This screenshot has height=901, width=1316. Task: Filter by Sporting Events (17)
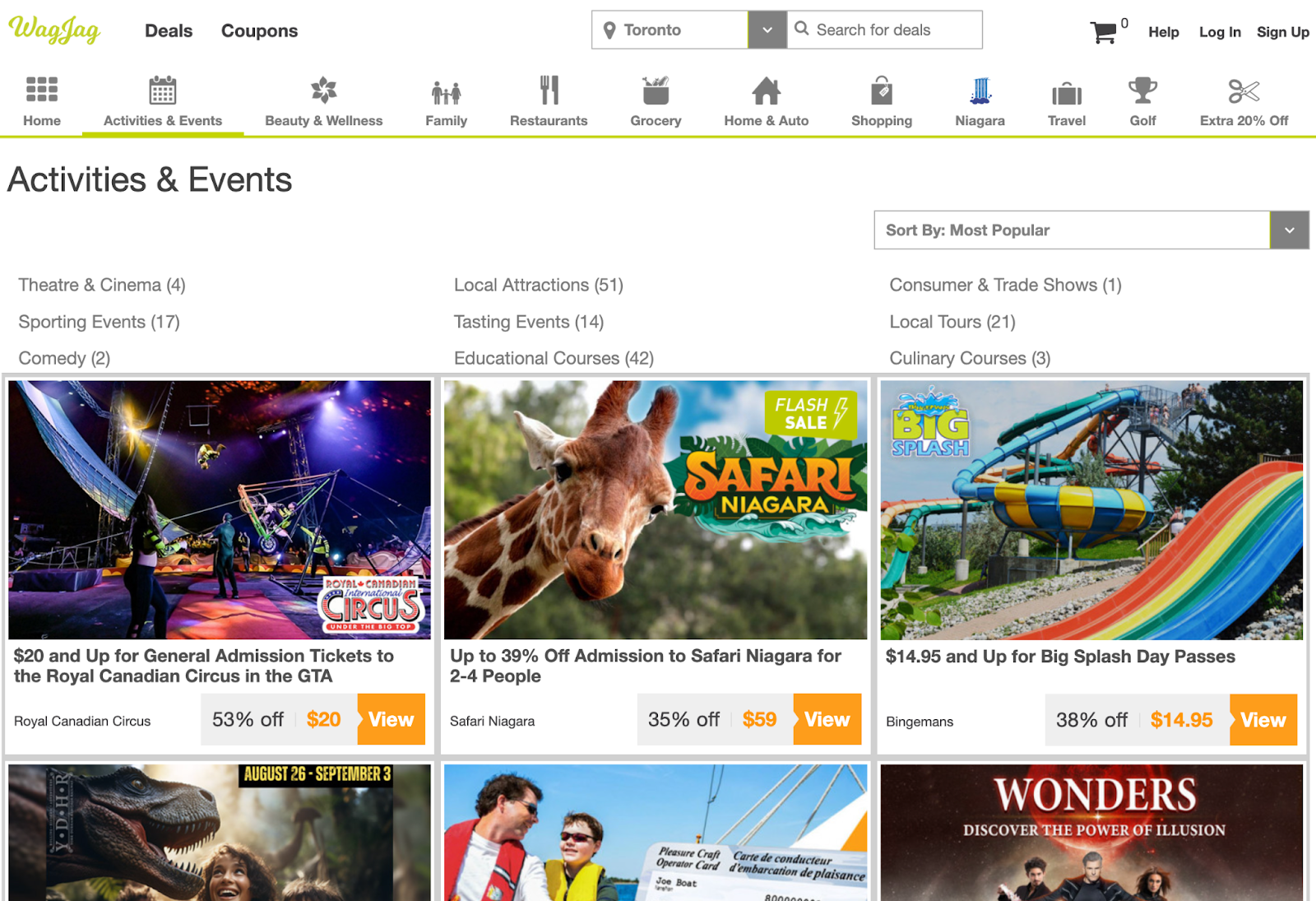99,322
